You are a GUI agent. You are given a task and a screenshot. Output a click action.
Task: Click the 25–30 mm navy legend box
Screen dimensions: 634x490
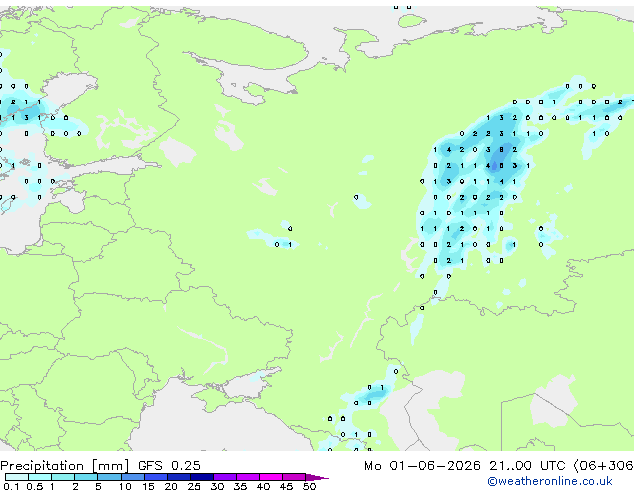(202, 477)
